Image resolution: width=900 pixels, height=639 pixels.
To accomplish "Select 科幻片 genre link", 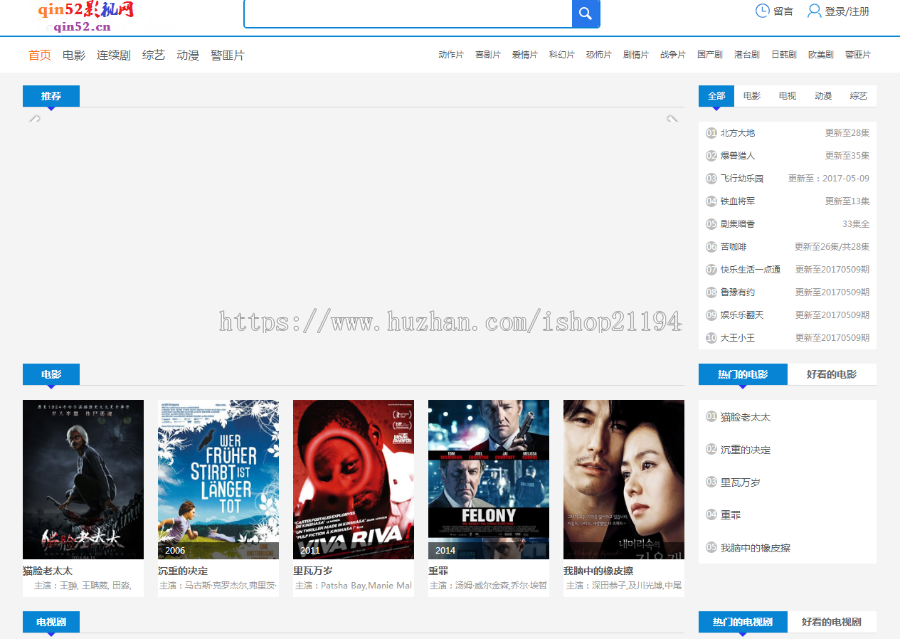I will (x=561, y=55).
